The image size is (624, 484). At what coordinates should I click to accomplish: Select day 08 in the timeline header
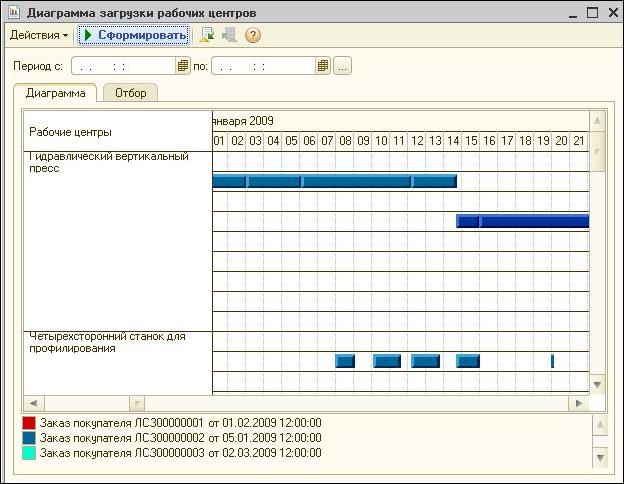[x=345, y=141]
